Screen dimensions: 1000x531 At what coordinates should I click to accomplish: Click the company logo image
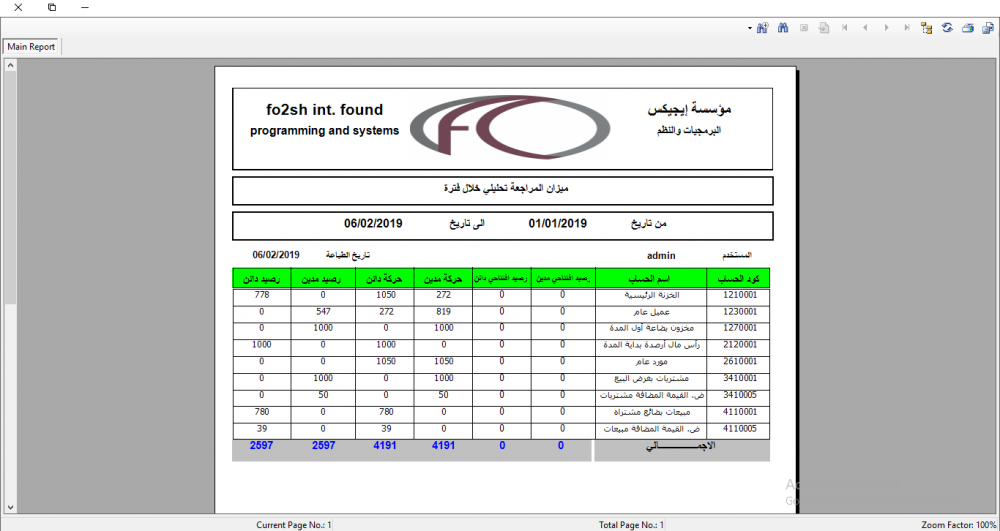509,127
